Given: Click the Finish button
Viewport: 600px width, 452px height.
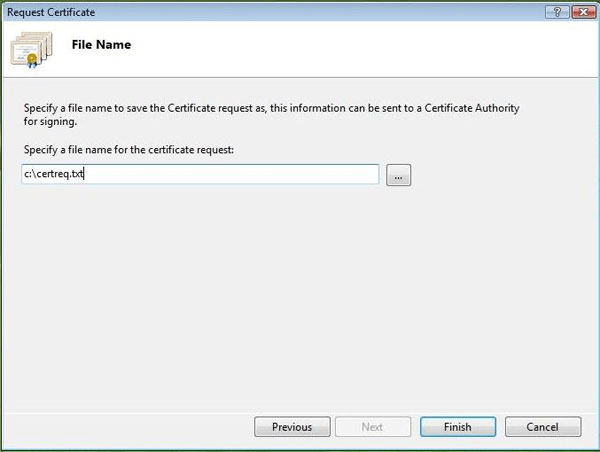Looking at the screenshot, I should pyautogui.click(x=458, y=427).
